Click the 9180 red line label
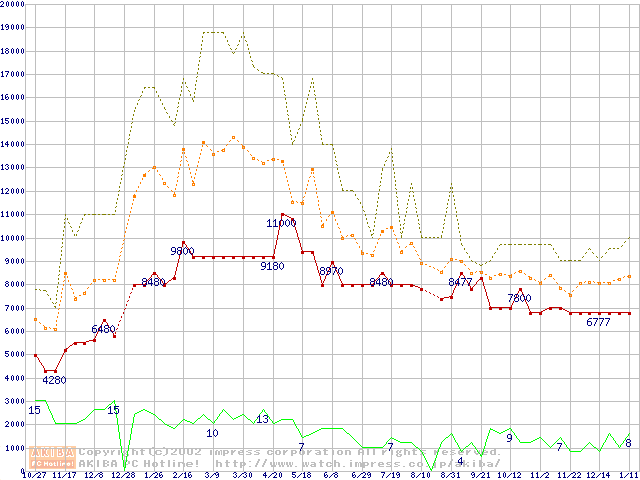 click(272, 267)
